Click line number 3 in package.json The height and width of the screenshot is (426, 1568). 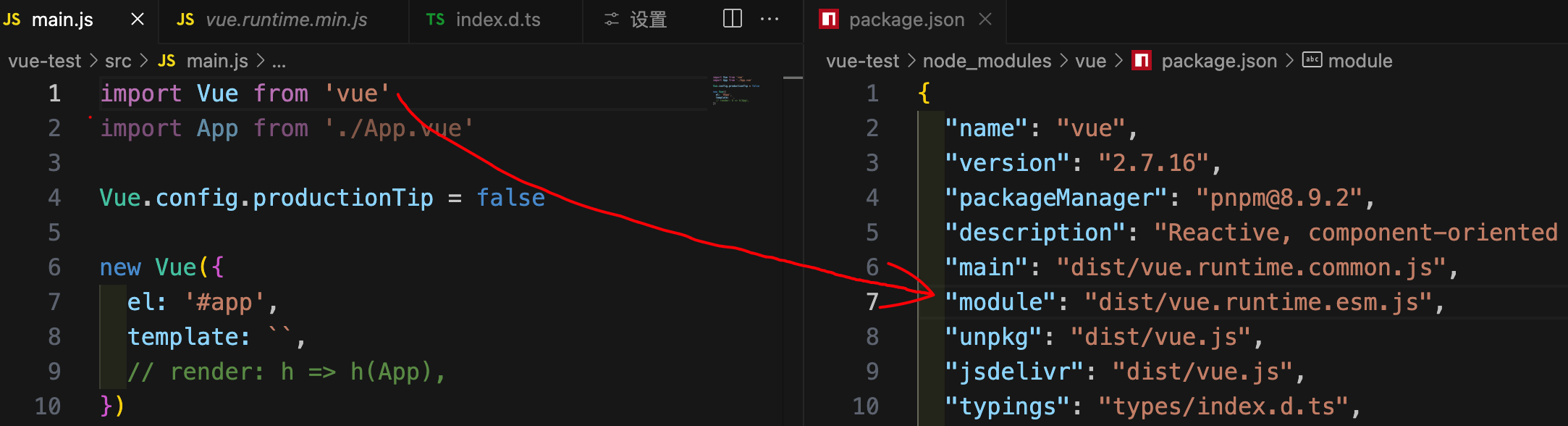coord(872,163)
